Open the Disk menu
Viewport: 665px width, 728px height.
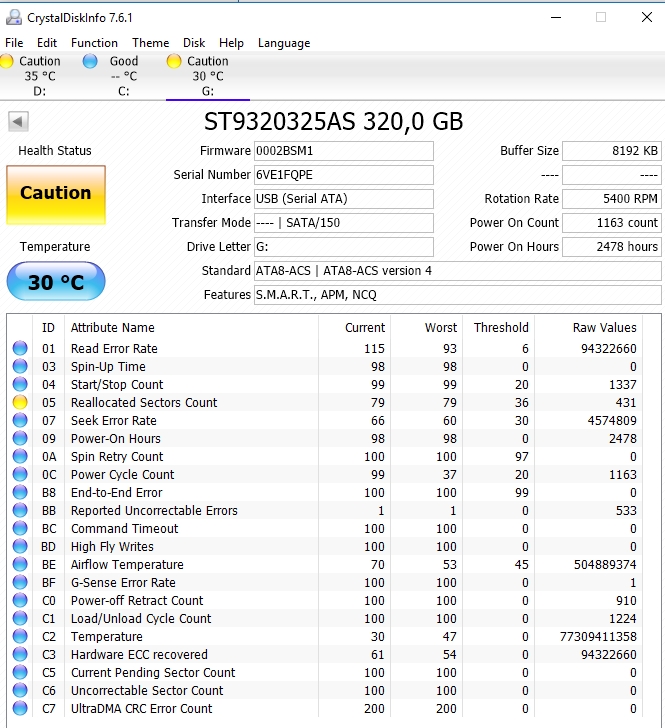(x=194, y=43)
